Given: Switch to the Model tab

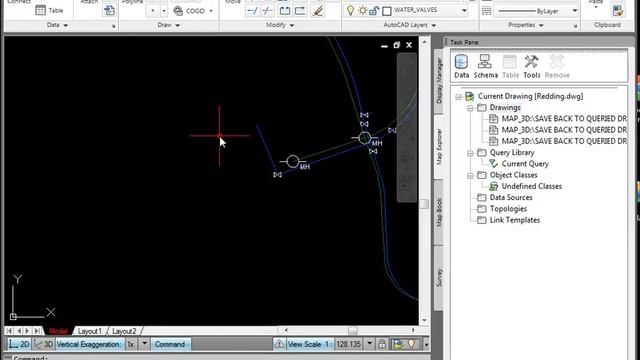Looking at the screenshot, I should coord(58,331).
